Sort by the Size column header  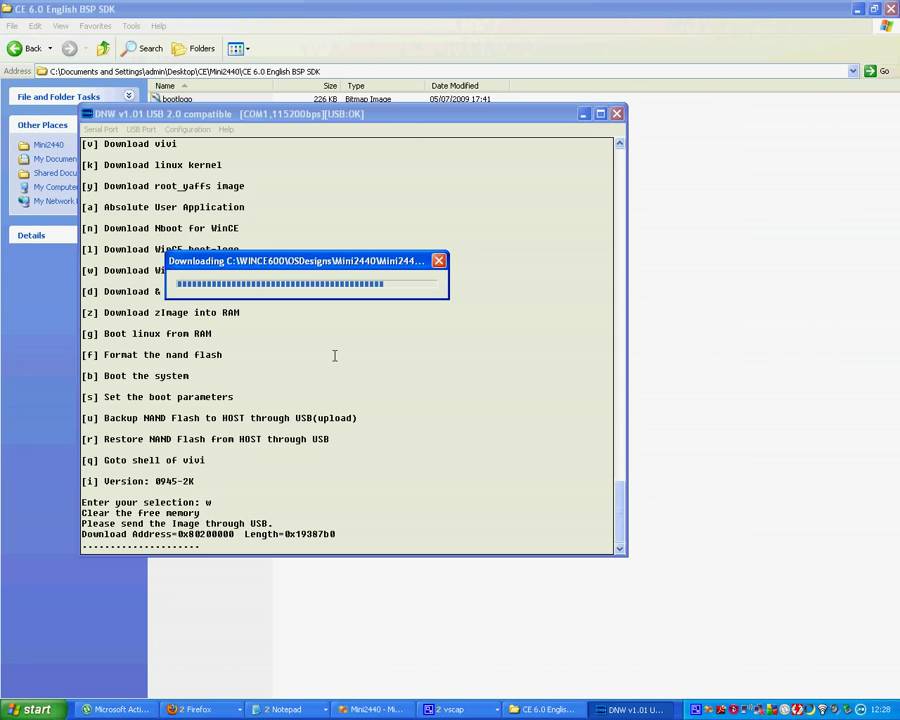[307, 86]
